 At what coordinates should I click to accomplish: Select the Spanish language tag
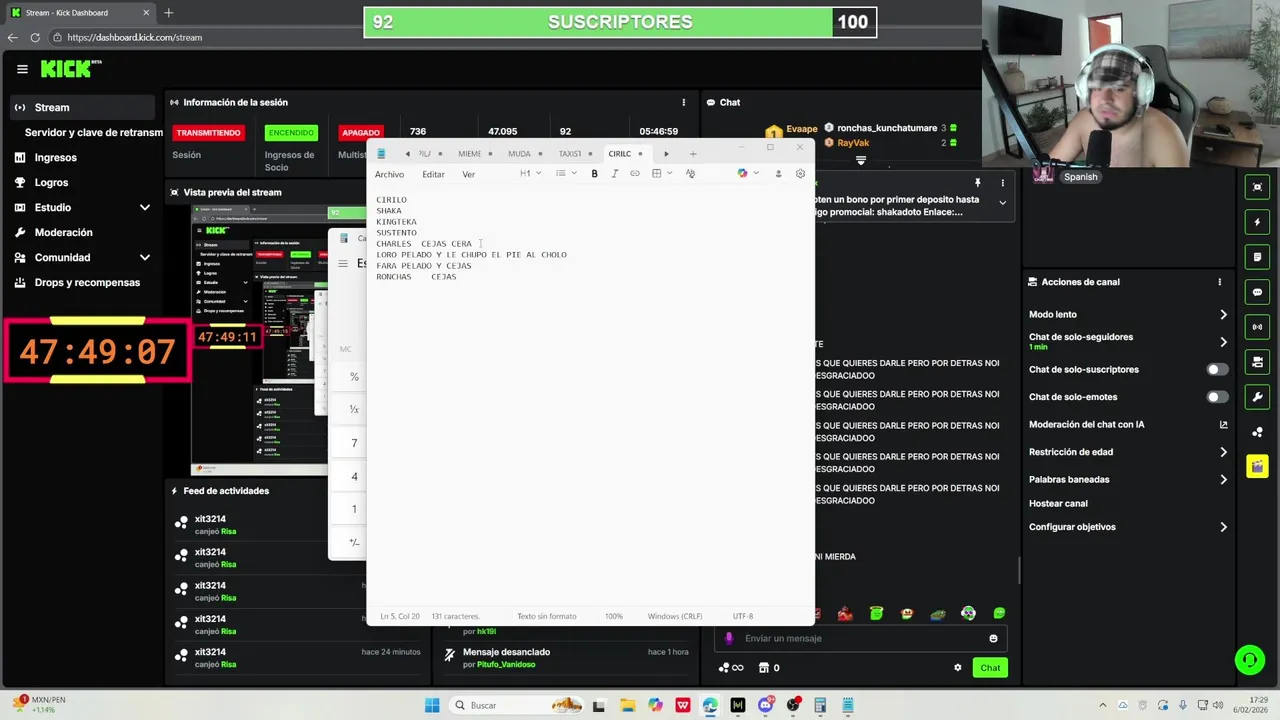click(1080, 177)
